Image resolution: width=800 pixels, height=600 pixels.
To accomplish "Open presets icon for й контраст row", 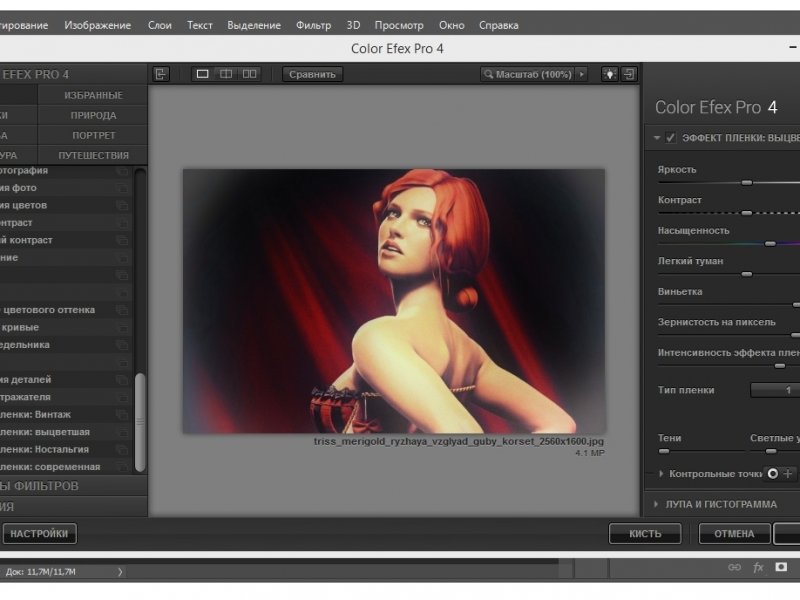I will click(121, 240).
